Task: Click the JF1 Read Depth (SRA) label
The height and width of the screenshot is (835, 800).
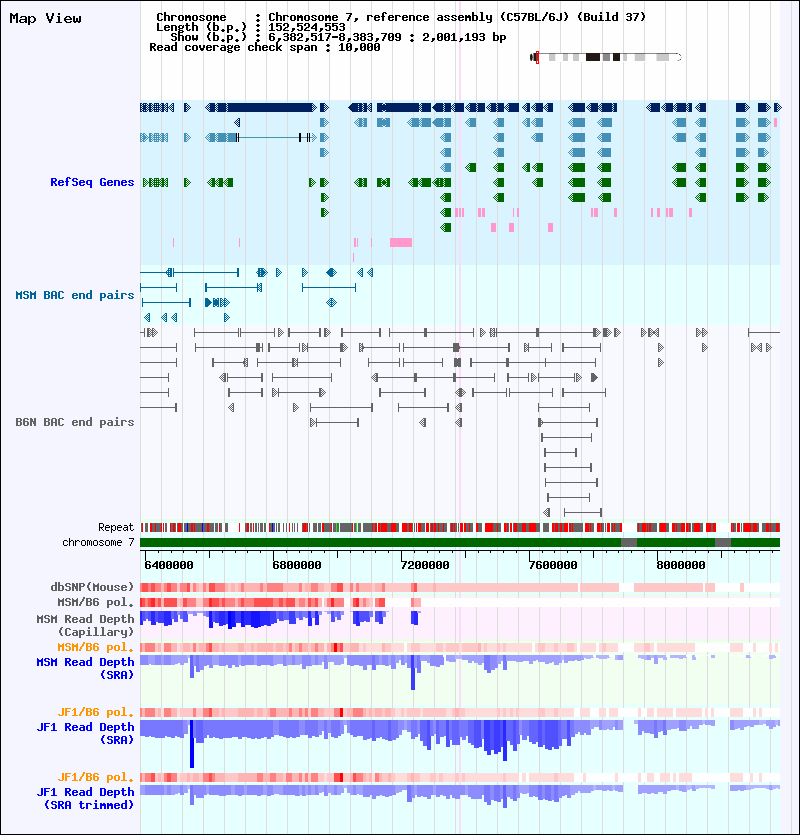Action: [x=85, y=733]
